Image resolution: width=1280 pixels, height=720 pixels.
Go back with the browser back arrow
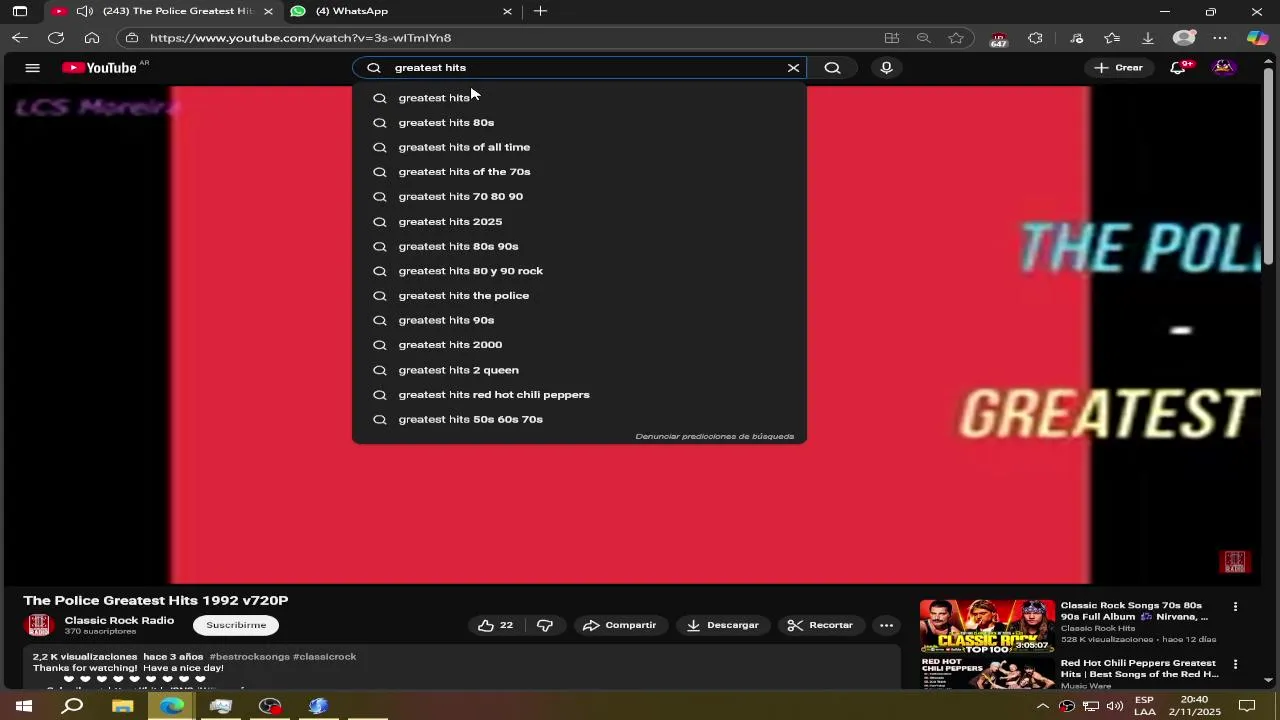[20, 38]
